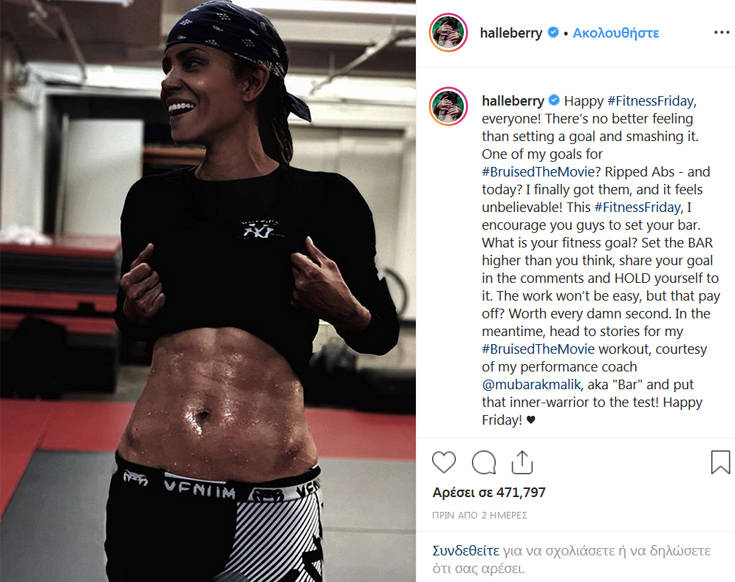Open the first #FitnessFriday hashtag
The image size is (735, 582).
point(651,101)
